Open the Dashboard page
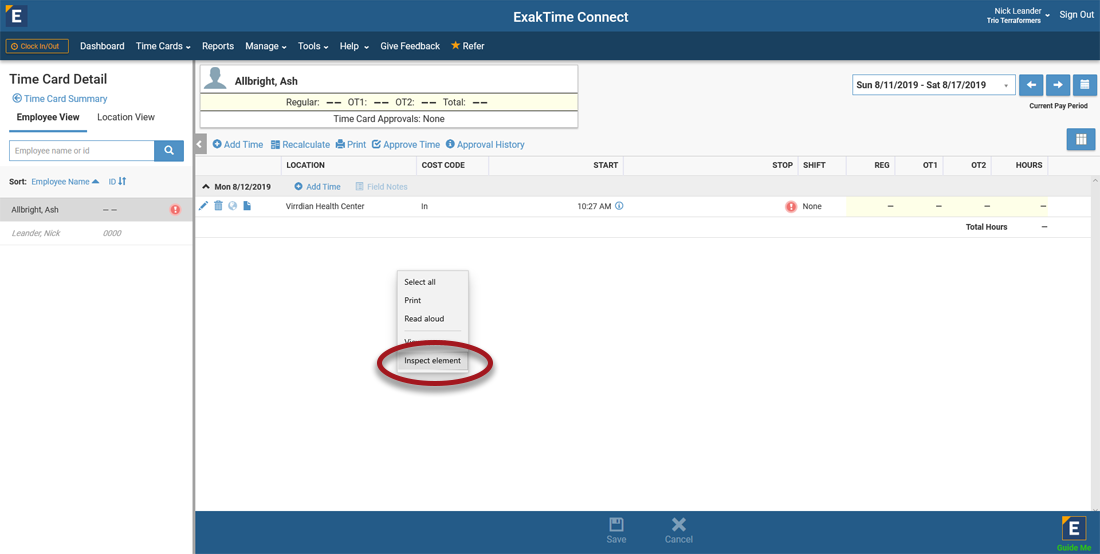1100x554 pixels. (x=102, y=46)
